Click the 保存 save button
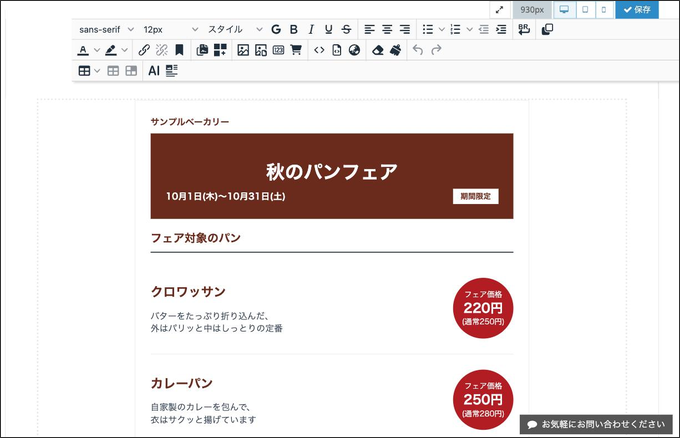 click(x=637, y=10)
